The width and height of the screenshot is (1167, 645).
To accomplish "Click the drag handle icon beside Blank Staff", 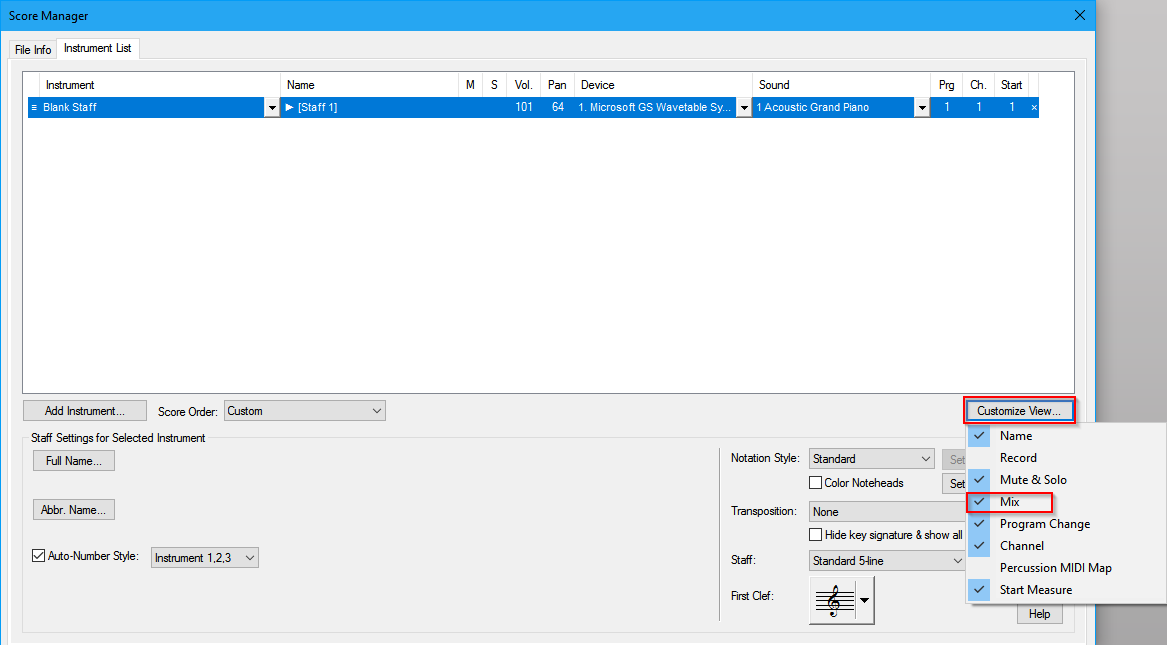I will [x=33, y=107].
